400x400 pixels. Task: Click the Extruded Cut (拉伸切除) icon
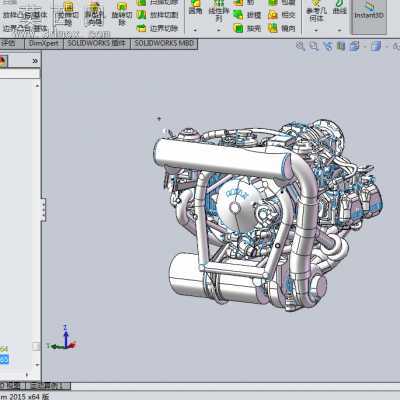click(68, 13)
